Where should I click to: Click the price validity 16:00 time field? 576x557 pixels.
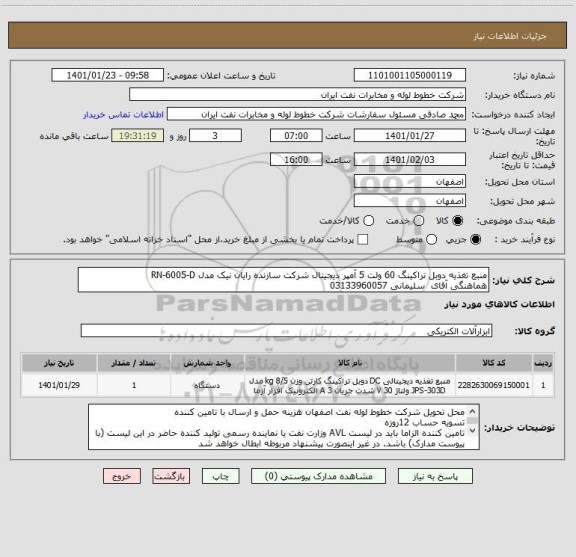[x=296, y=159]
